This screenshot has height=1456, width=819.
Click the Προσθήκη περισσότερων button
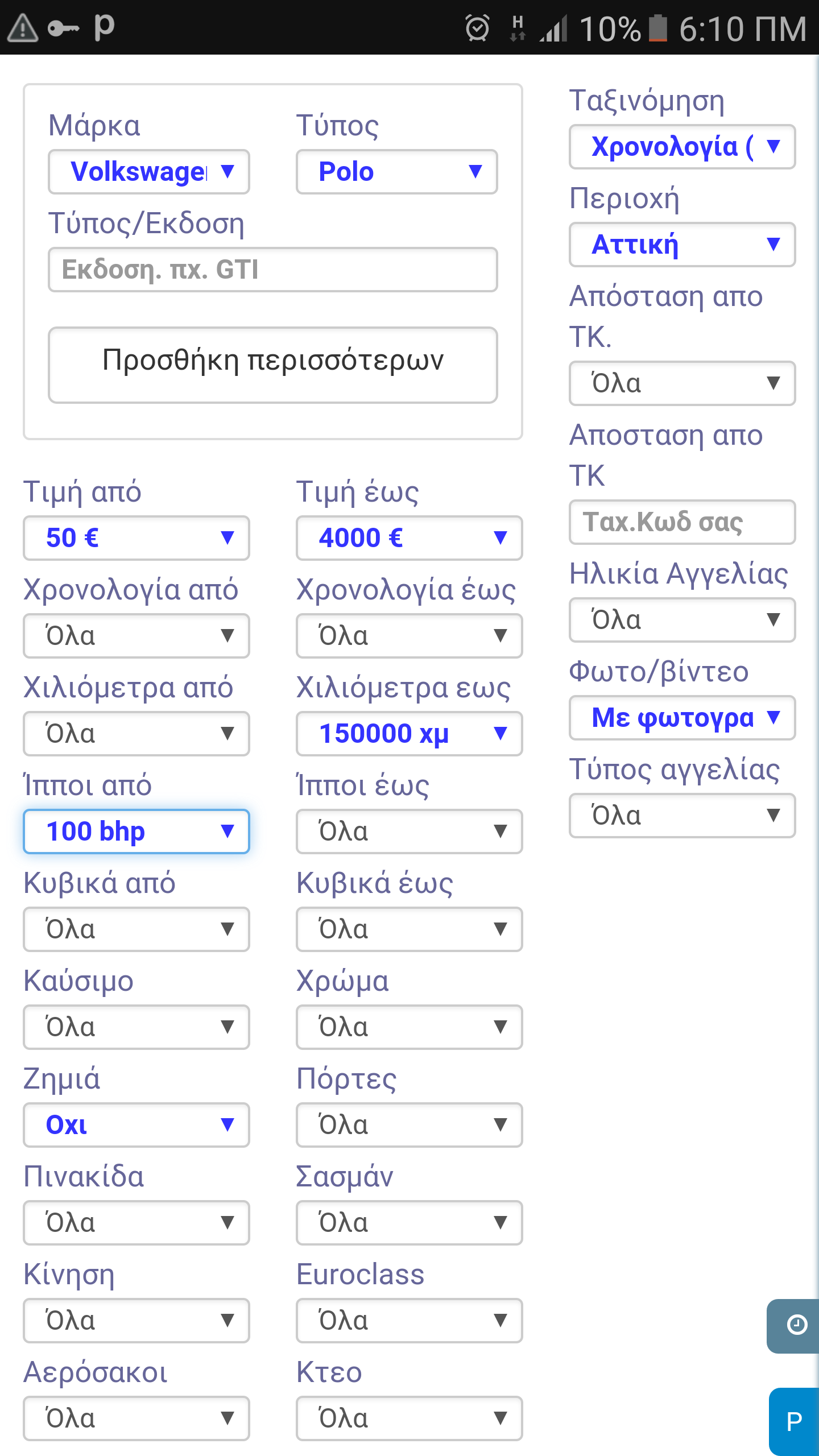(x=273, y=365)
